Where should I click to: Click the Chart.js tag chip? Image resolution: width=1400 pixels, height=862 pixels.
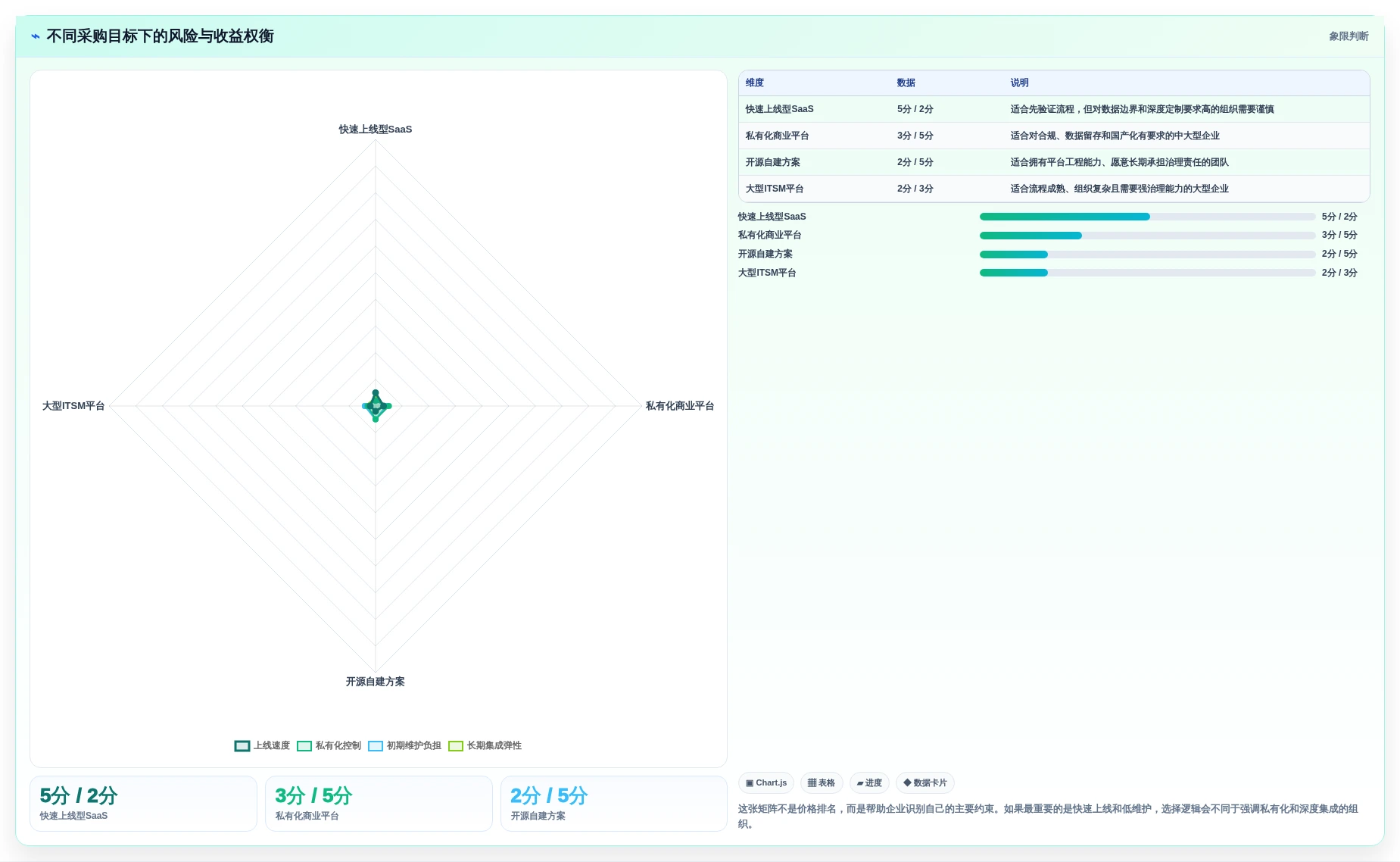click(766, 783)
